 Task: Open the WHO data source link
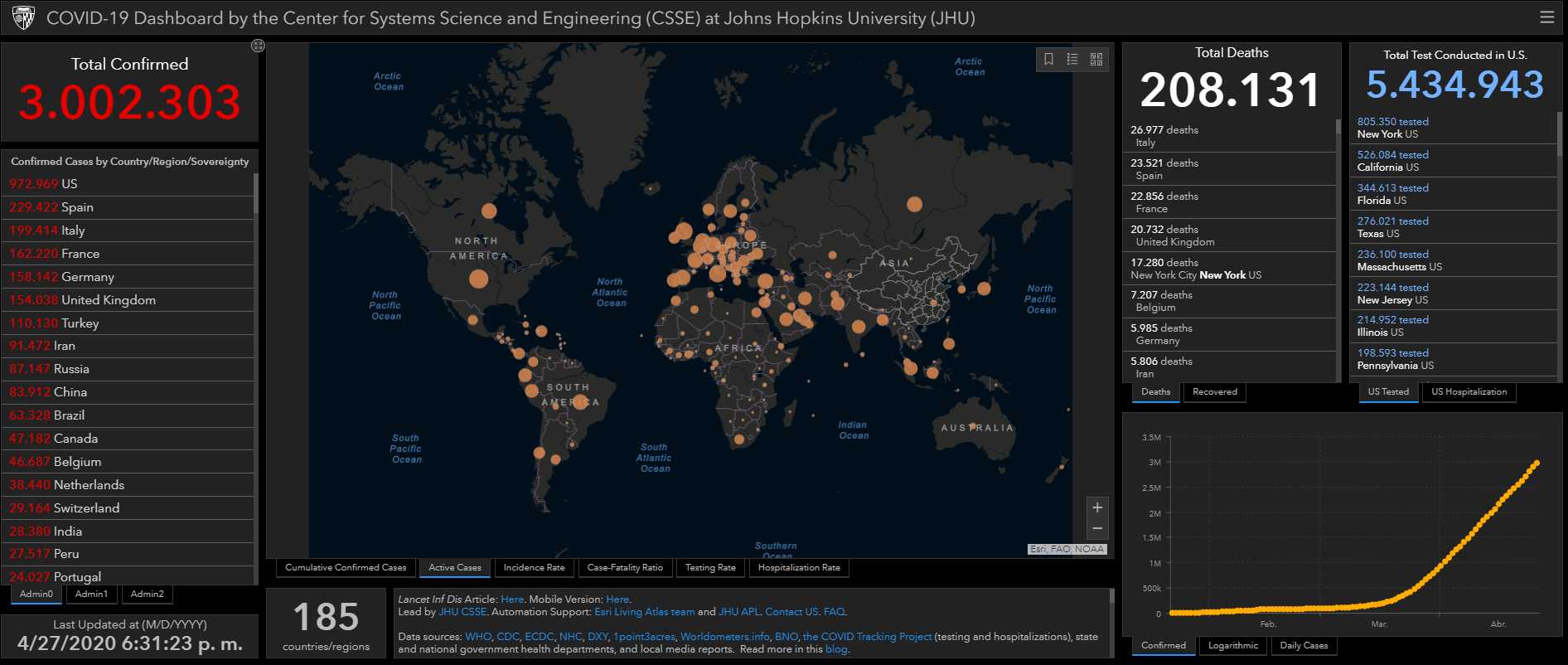(478, 637)
